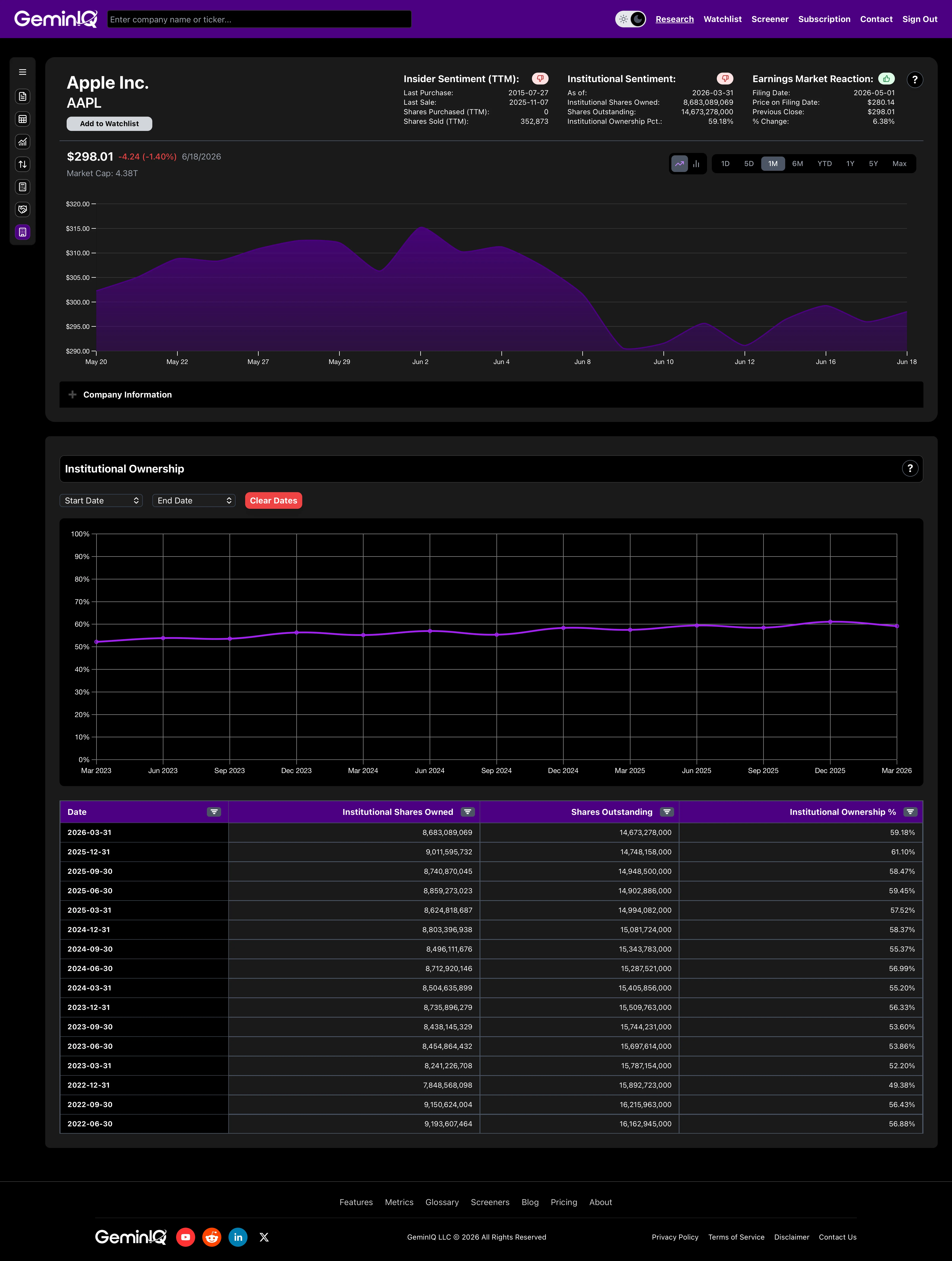Open the Contact Us footer link
952x1261 pixels.
(838, 1237)
